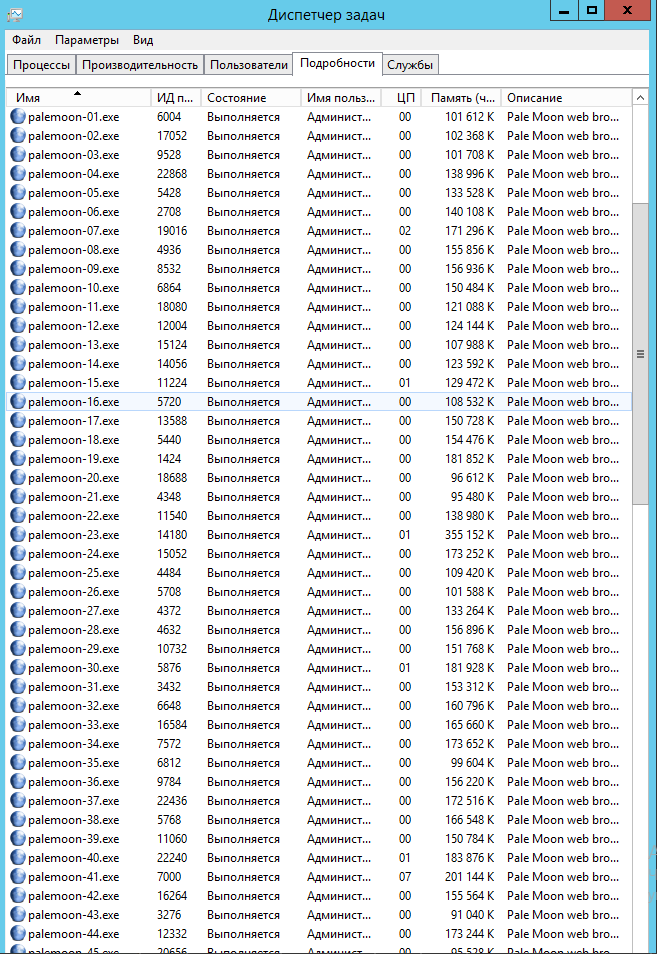Sort processes by the Имя column
Viewport: 657px width, 954px height.
point(78,97)
